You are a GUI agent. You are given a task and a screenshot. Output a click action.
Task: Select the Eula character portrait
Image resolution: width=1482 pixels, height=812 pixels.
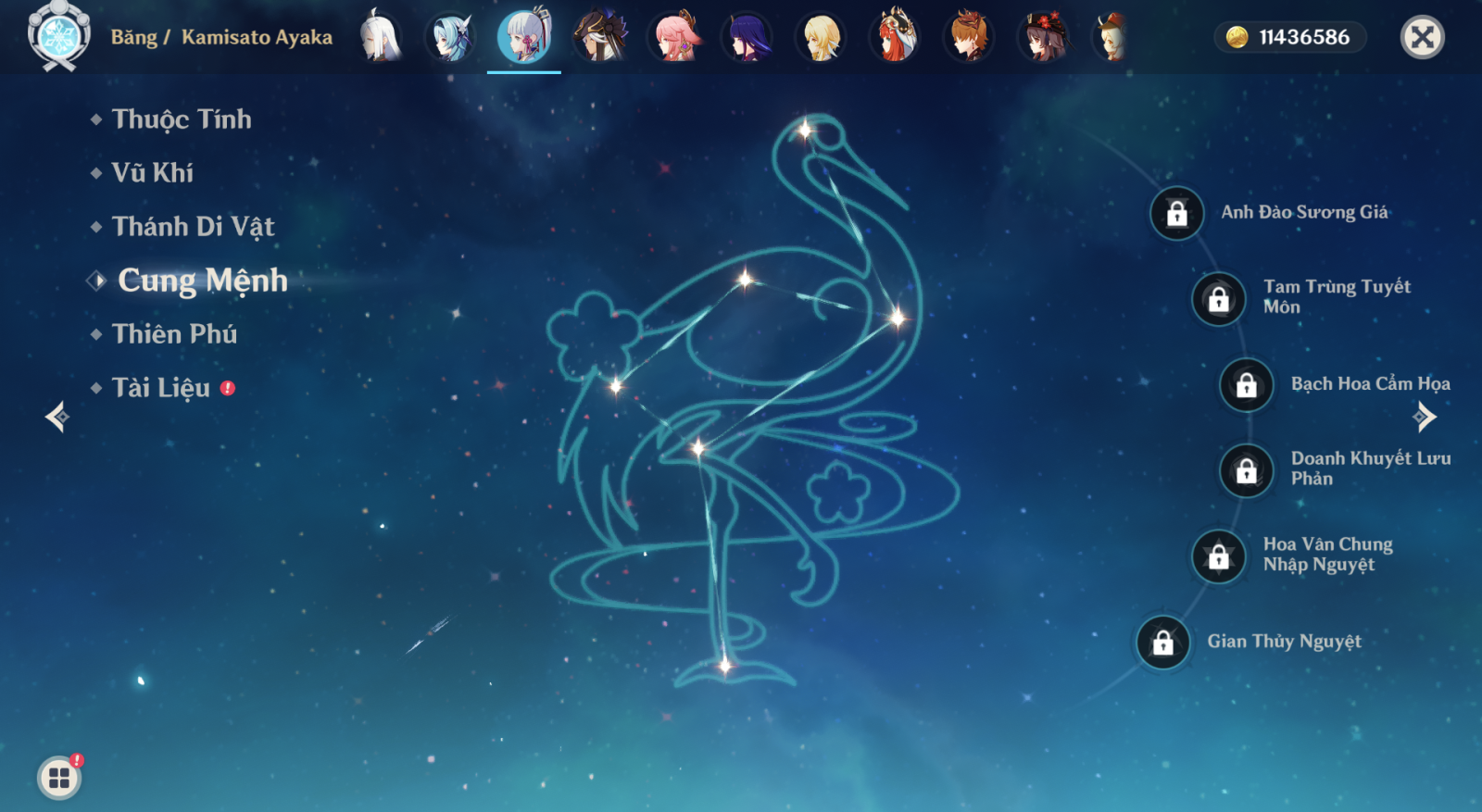click(451, 37)
